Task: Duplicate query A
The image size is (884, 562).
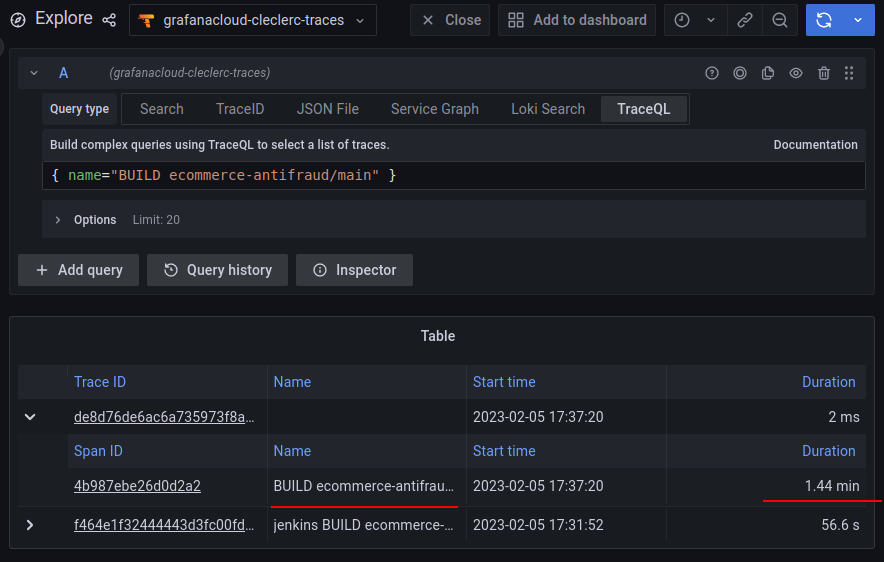Action: pos(767,73)
